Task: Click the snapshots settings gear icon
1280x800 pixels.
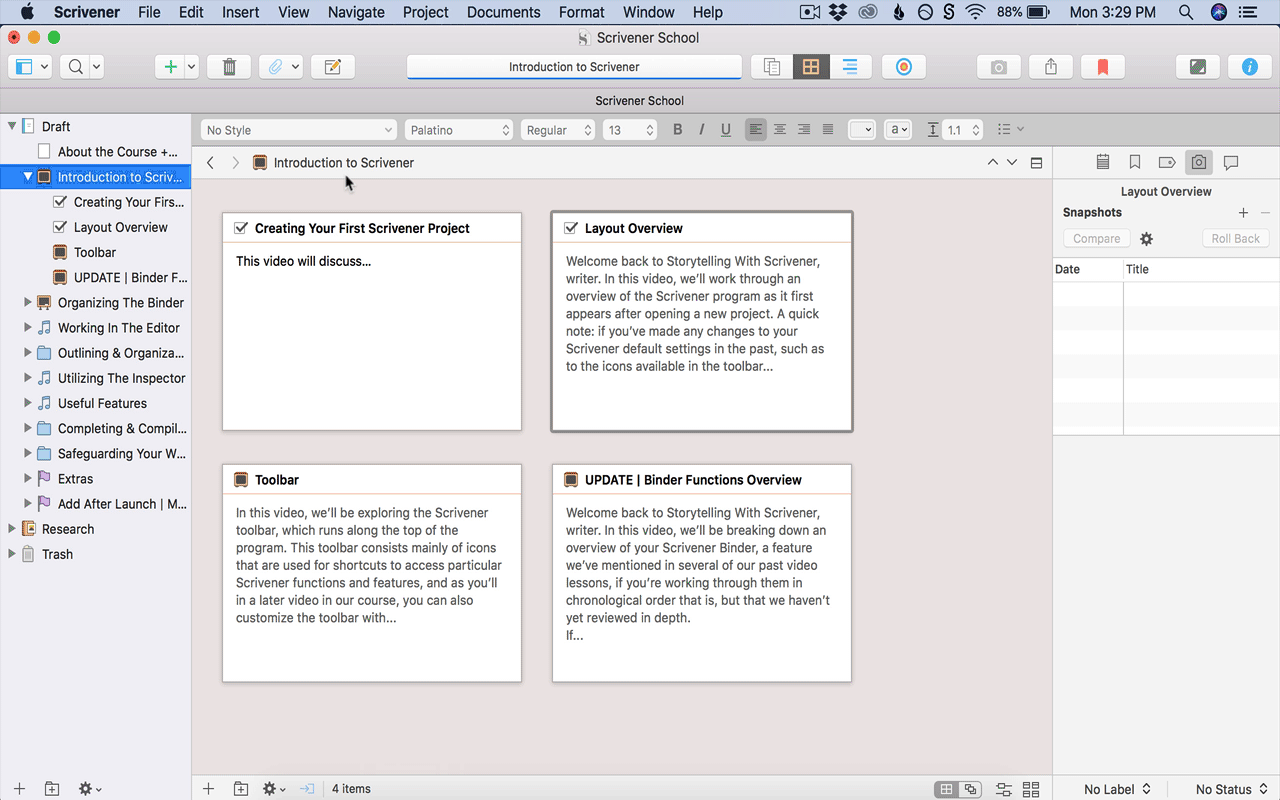Action: (1147, 239)
